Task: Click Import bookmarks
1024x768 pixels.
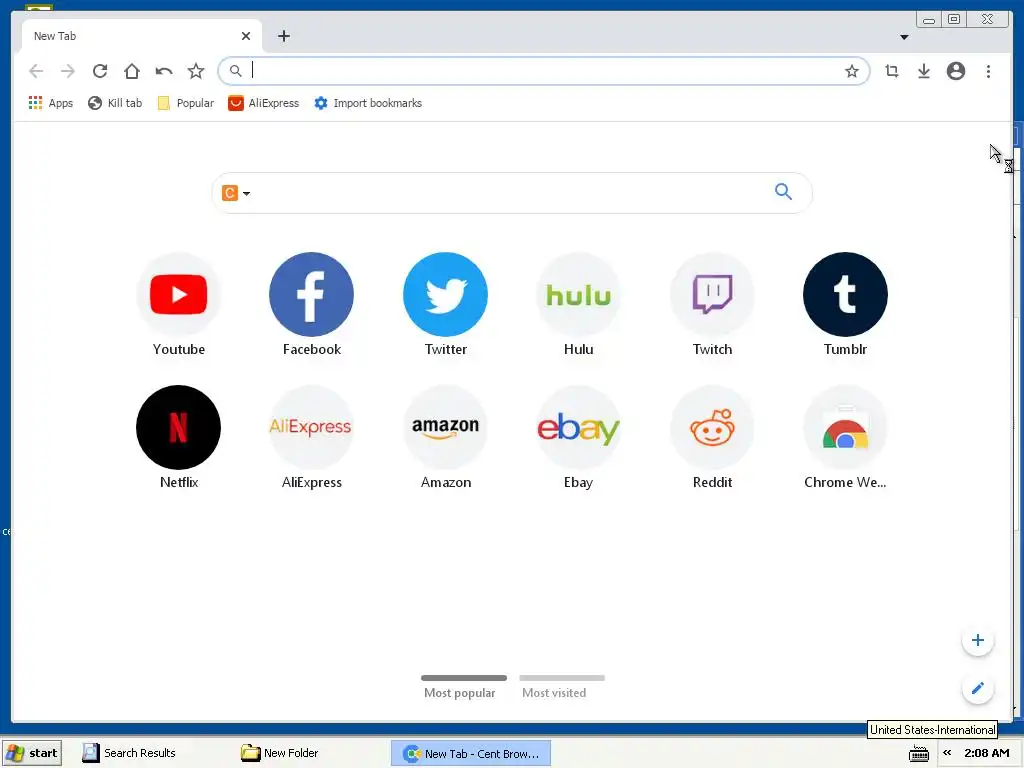Action: tap(368, 103)
